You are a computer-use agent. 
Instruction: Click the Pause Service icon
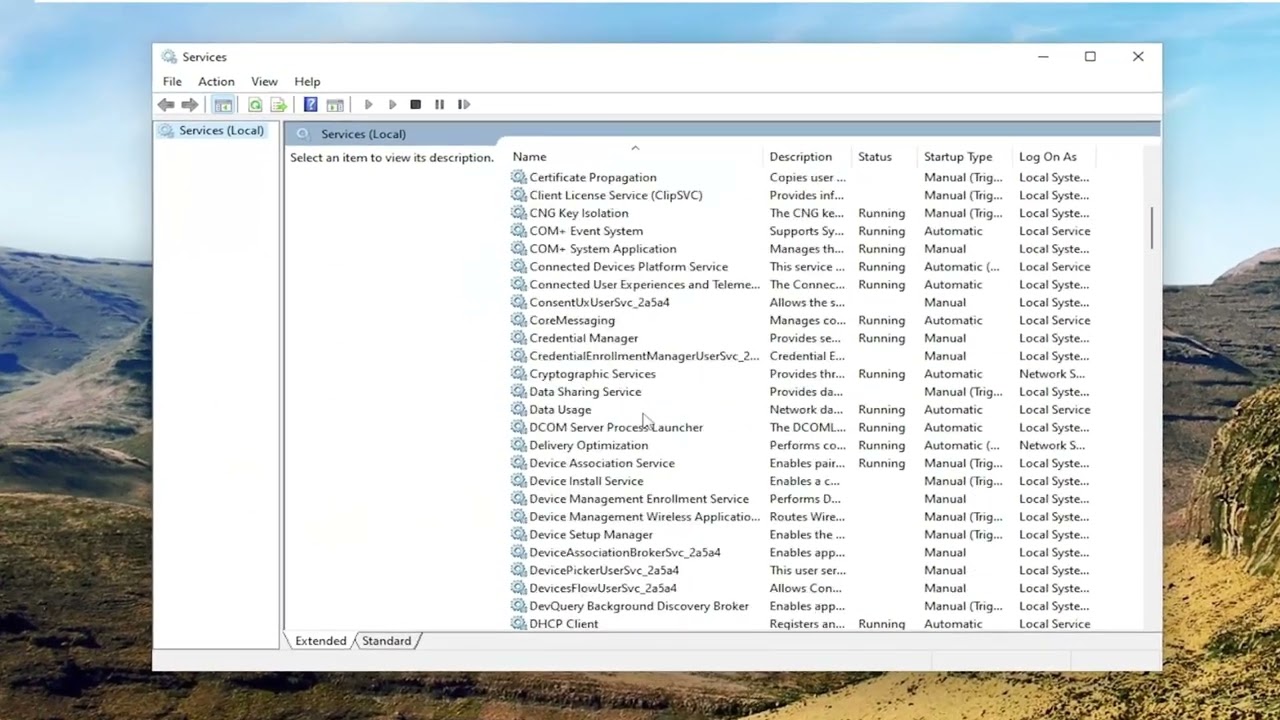[439, 104]
